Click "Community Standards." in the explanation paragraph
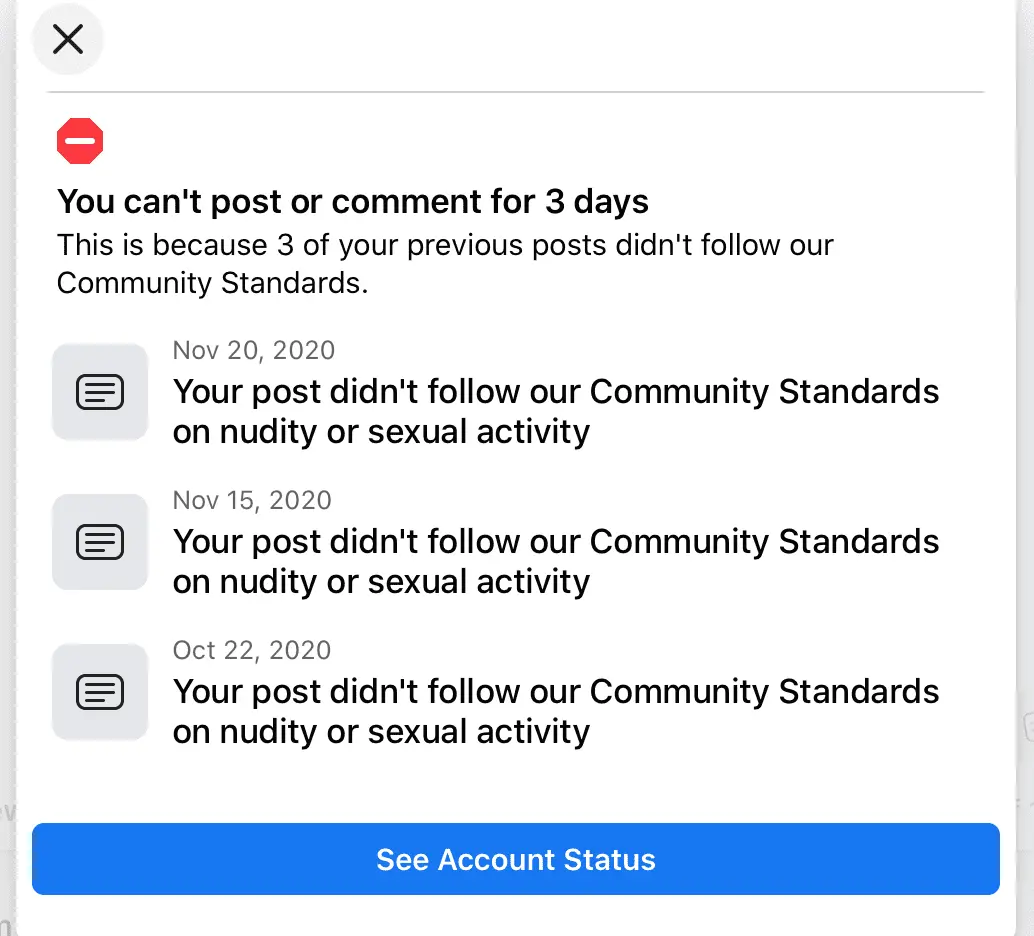 point(212,283)
